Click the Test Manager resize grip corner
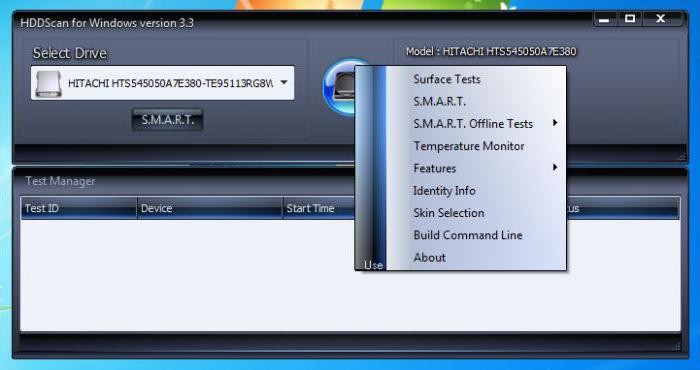This screenshot has height=370, width=700. pos(677,347)
